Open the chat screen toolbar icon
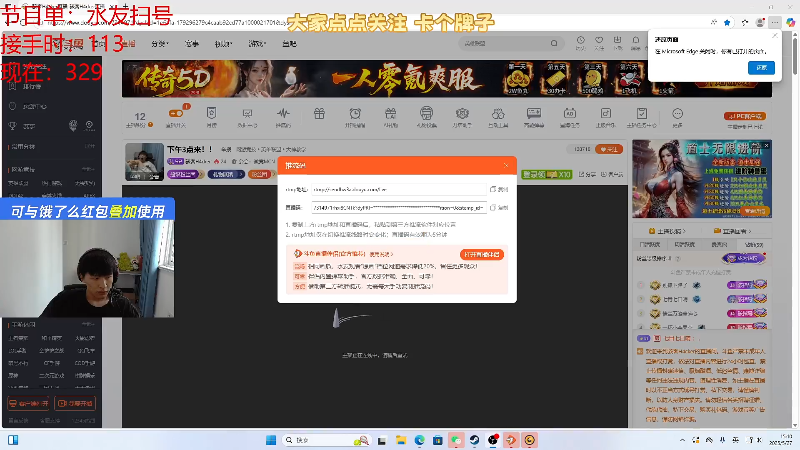The image size is (800, 450). (x=534, y=116)
